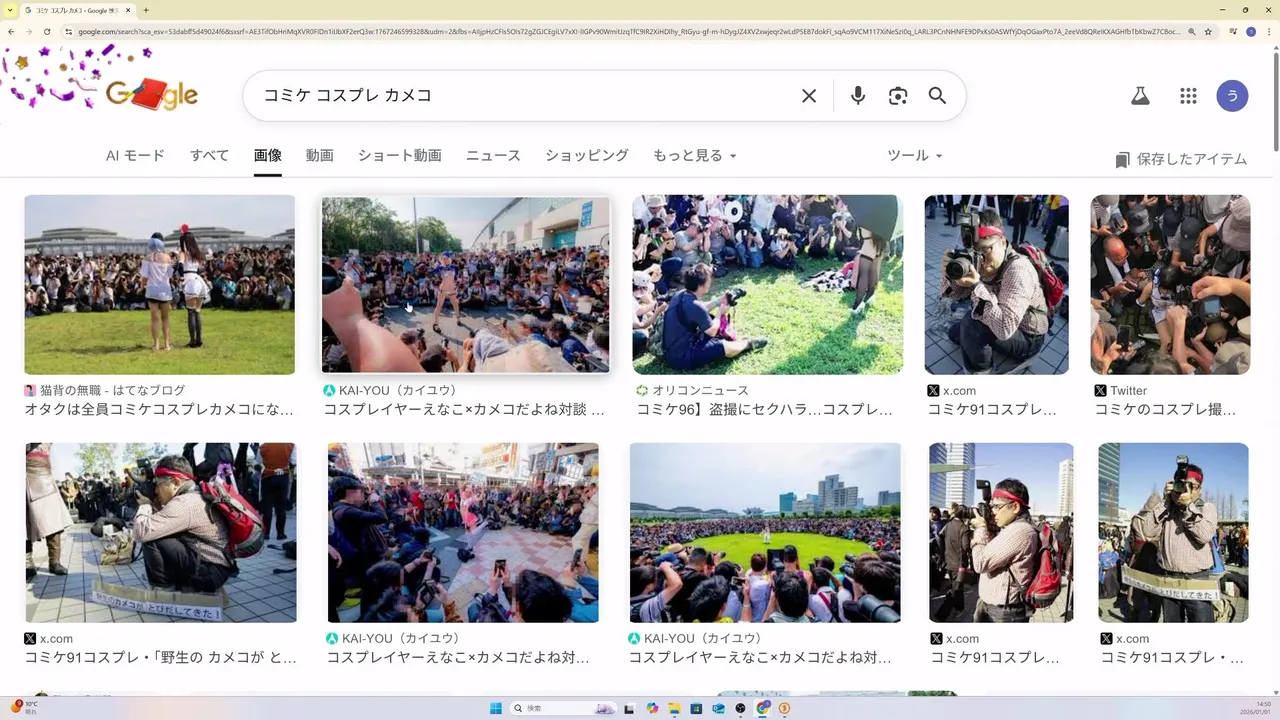Viewport: 1280px width, 720px height.
Task: Open Outlook from the taskbar
Action: 718,708
